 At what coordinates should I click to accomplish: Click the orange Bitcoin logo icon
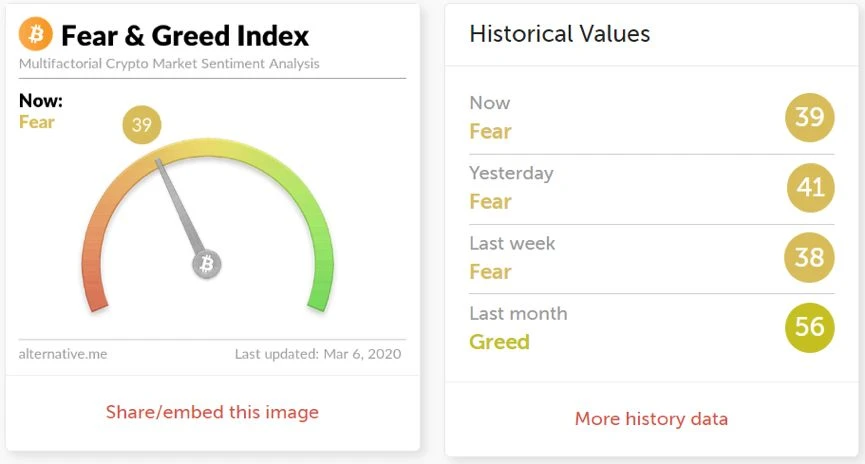[x=36, y=34]
